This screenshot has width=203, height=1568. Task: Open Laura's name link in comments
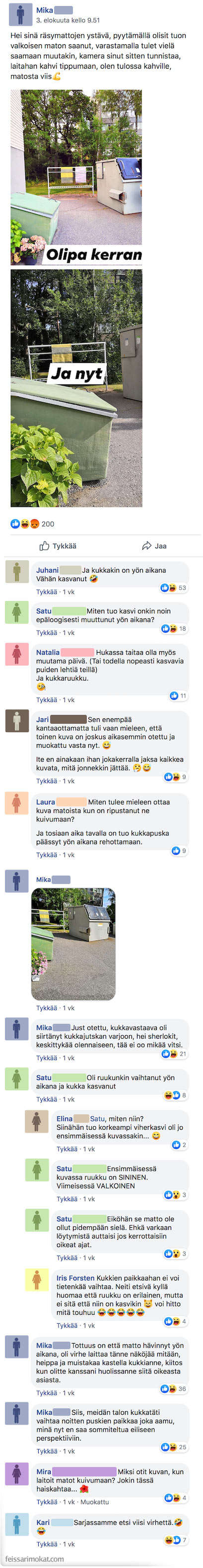(x=46, y=801)
